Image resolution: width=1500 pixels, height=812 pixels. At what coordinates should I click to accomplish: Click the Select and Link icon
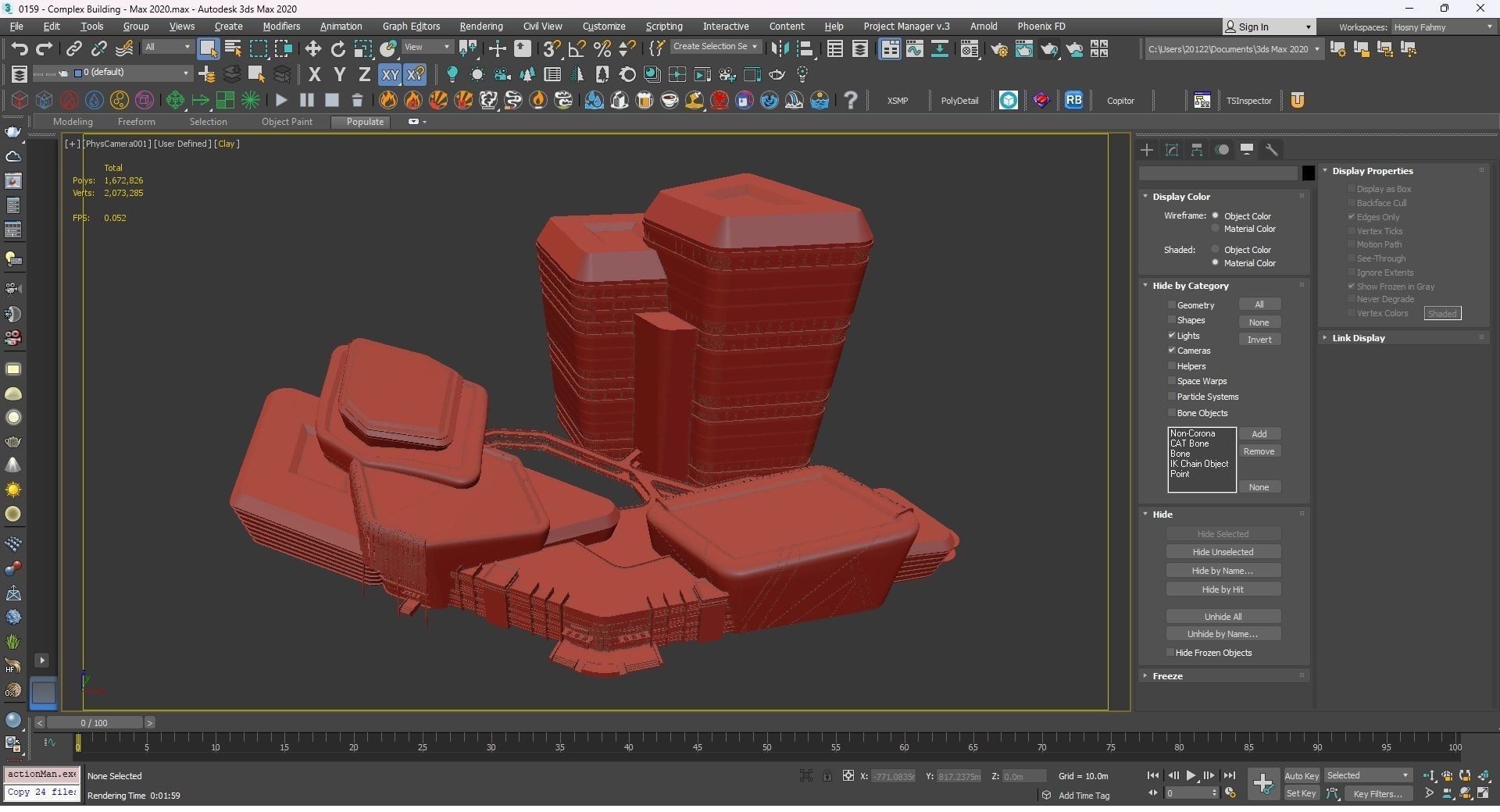click(73, 49)
